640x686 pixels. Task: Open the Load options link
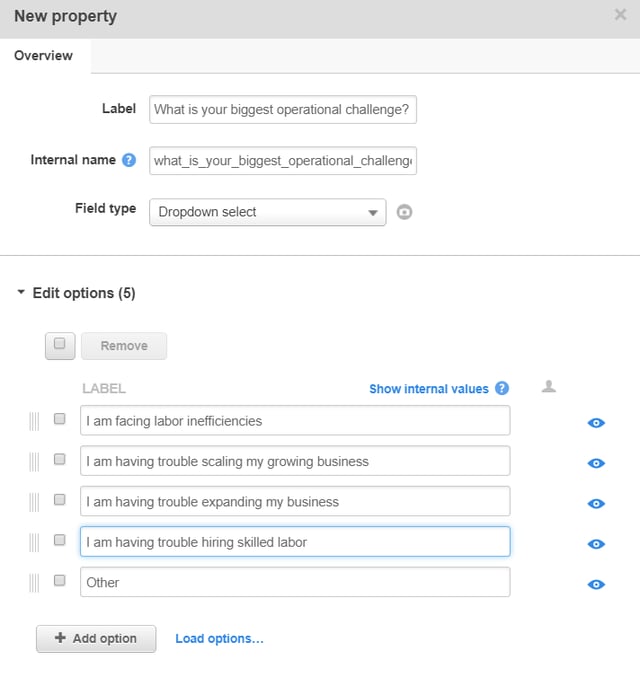[x=219, y=638]
